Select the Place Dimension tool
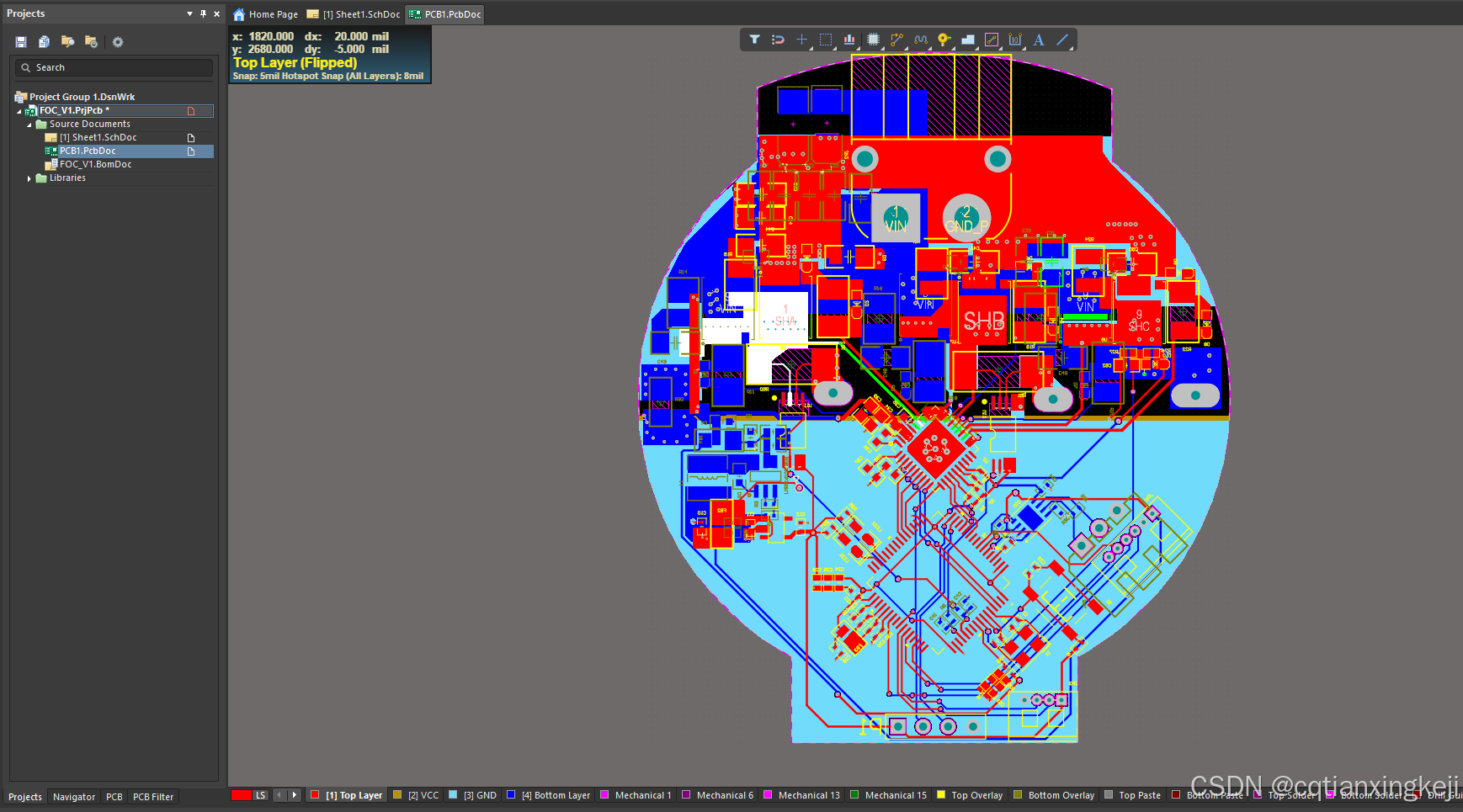The image size is (1463, 812). (1015, 40)
